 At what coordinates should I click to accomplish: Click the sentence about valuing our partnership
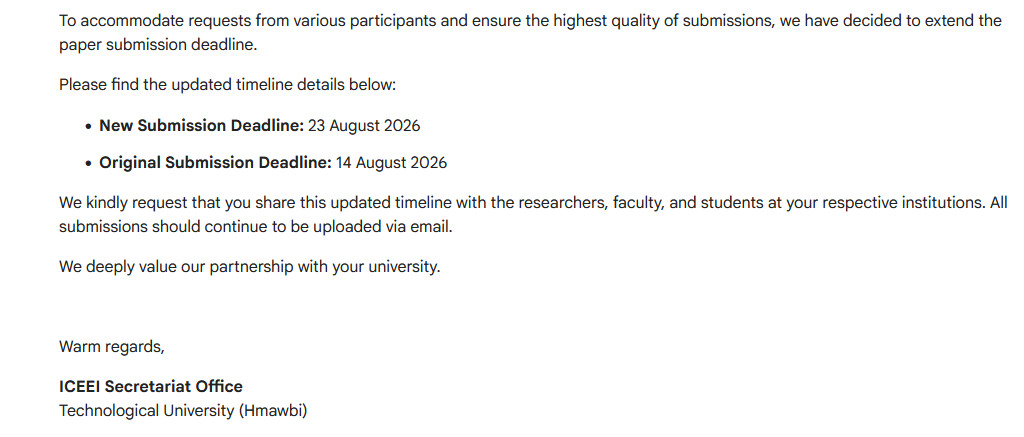click(250, 267)
